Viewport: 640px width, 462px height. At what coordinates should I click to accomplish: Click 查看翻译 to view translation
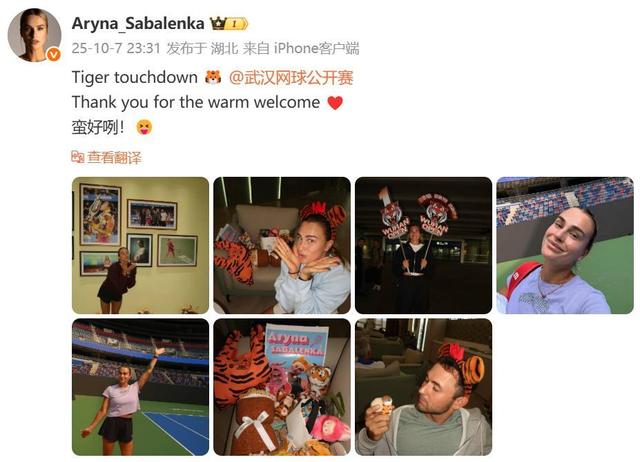(x=114, y=158)
